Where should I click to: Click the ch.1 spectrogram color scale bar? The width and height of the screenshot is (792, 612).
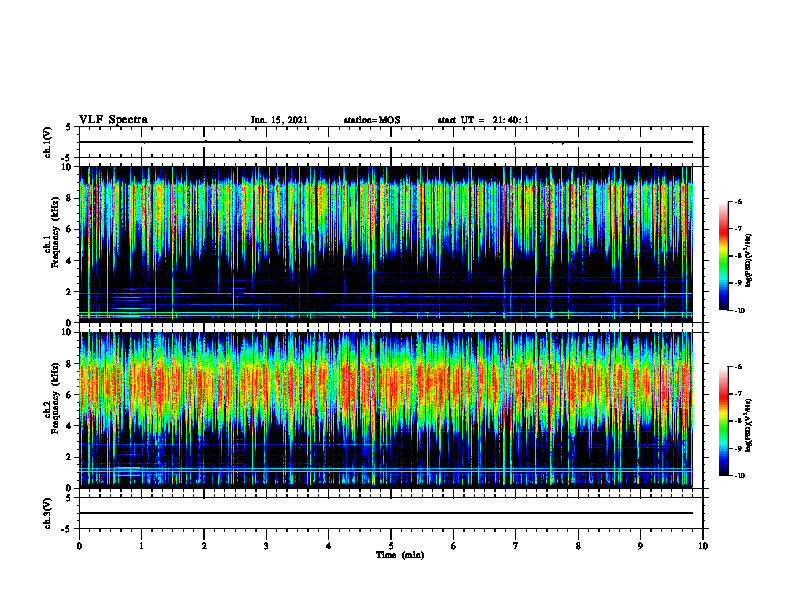723,256
